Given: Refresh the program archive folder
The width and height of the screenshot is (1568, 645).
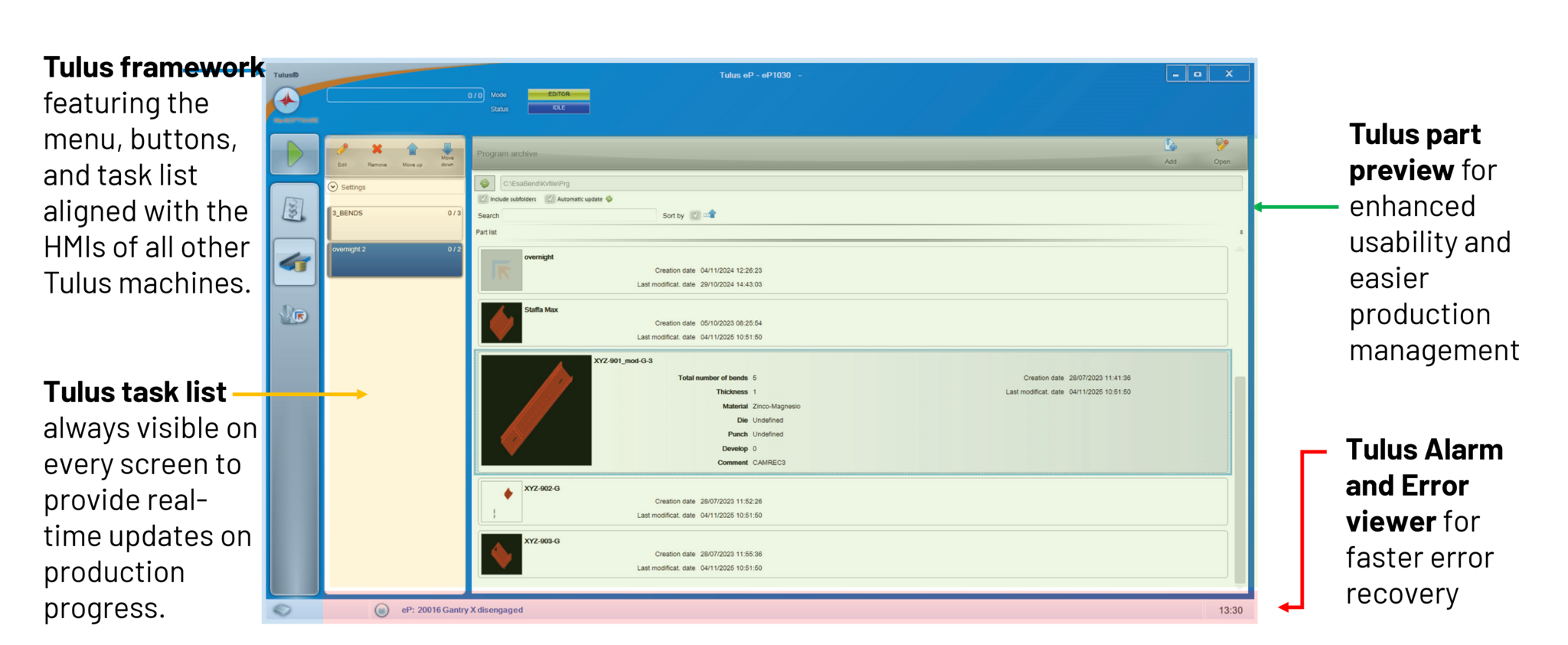Looking at the screenshot, I should click(485, 183).
